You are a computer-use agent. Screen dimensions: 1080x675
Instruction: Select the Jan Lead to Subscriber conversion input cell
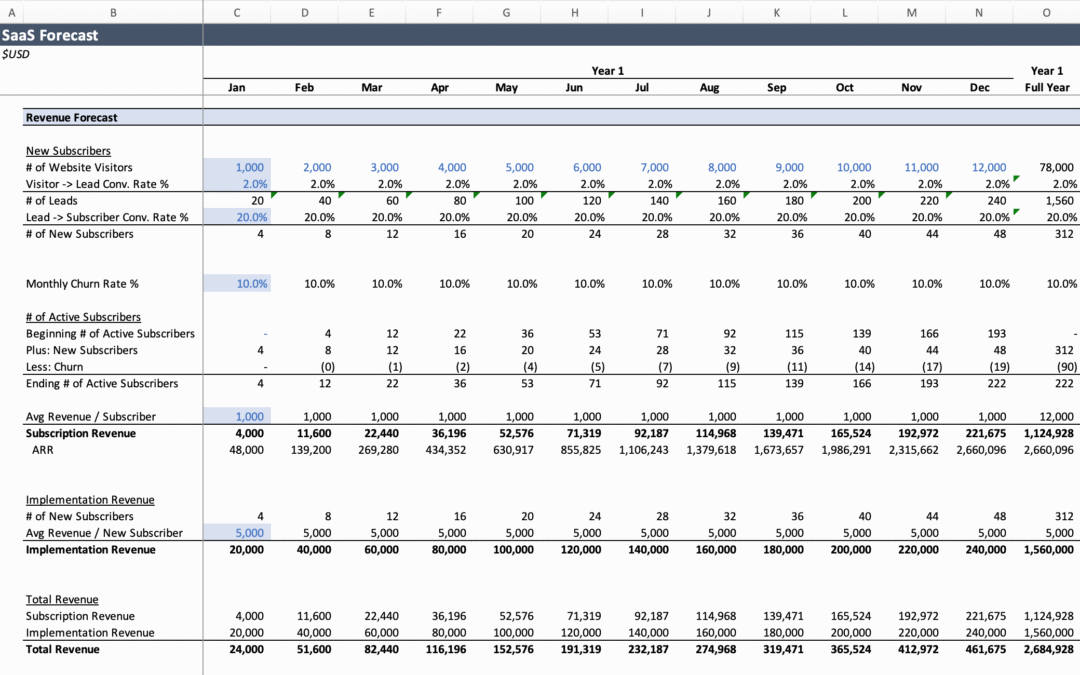[237, 217]
